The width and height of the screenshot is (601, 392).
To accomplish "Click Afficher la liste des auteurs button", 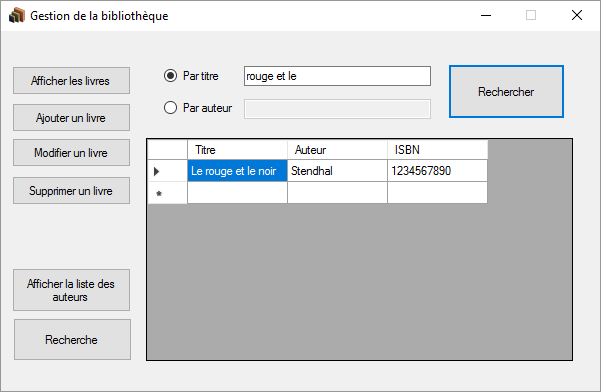I will click(x=71, y=290).
